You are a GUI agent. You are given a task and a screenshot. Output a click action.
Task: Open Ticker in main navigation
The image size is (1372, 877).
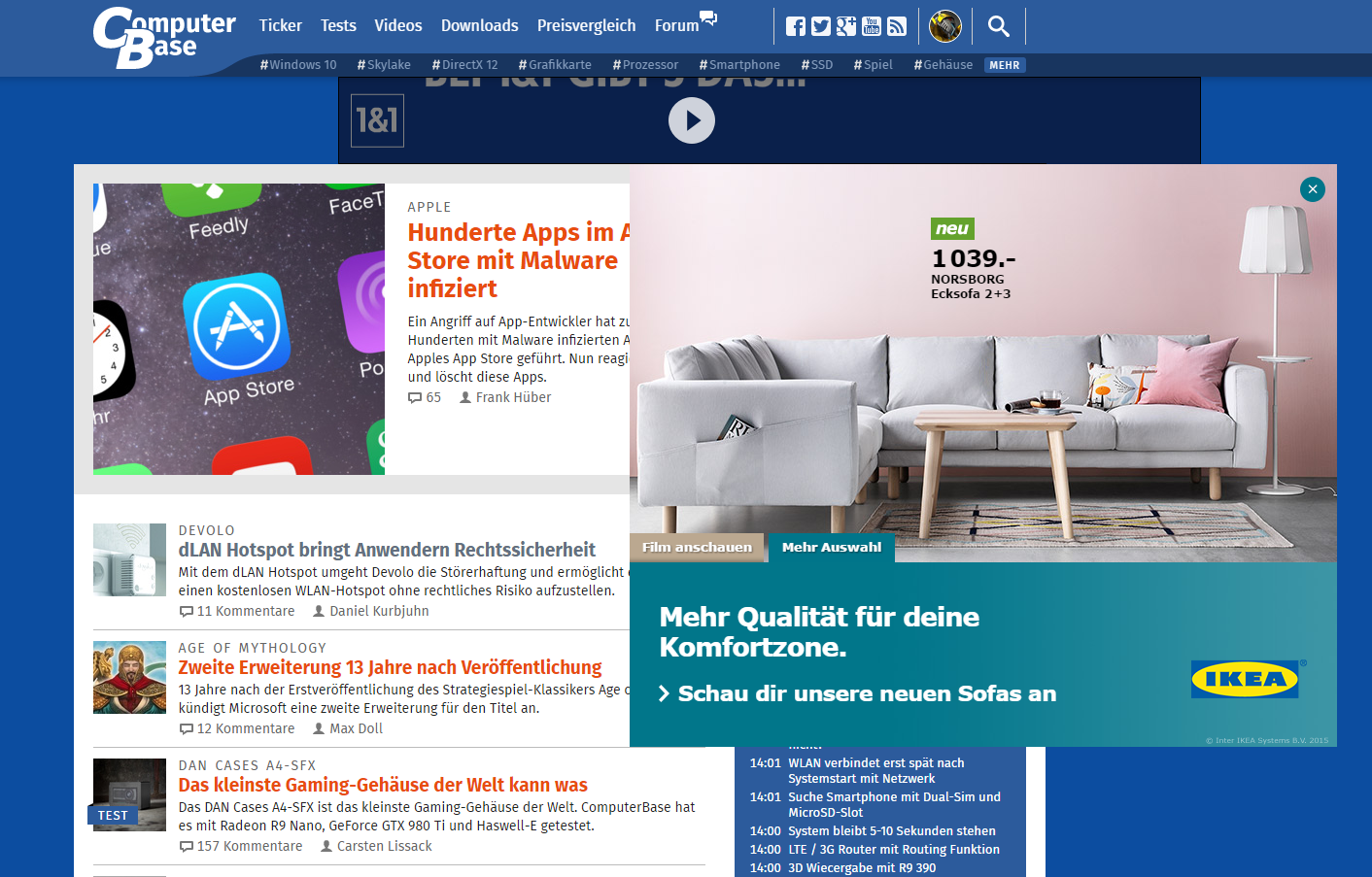pos(280,25)
